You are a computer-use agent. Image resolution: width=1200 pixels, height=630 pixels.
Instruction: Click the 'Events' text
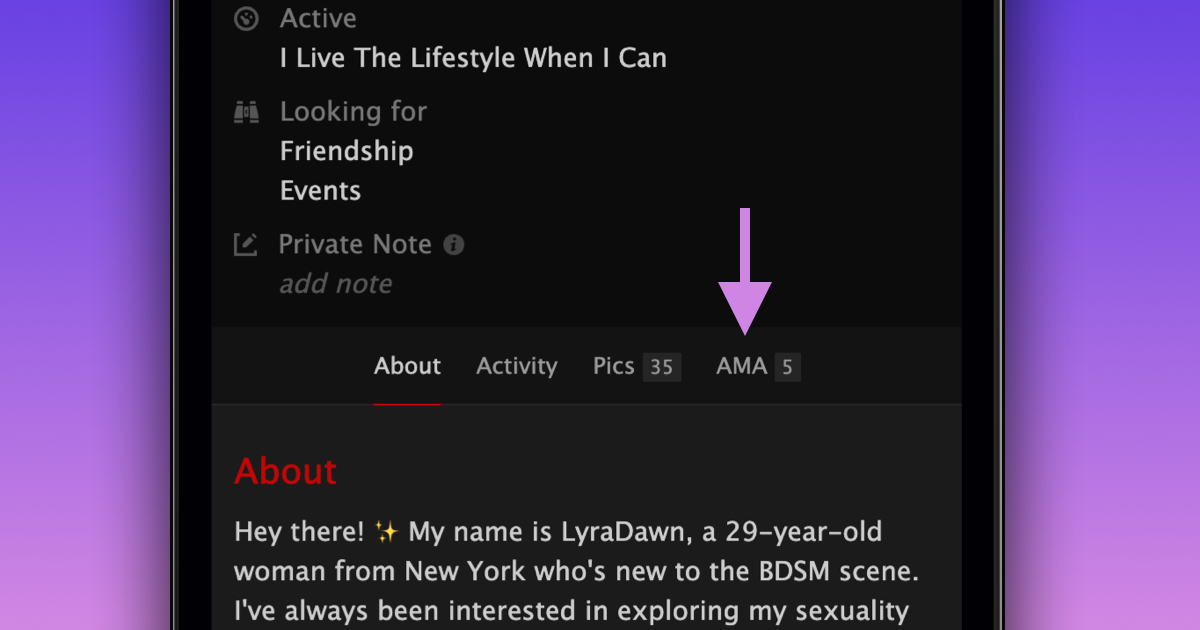[x=320, y=191]
